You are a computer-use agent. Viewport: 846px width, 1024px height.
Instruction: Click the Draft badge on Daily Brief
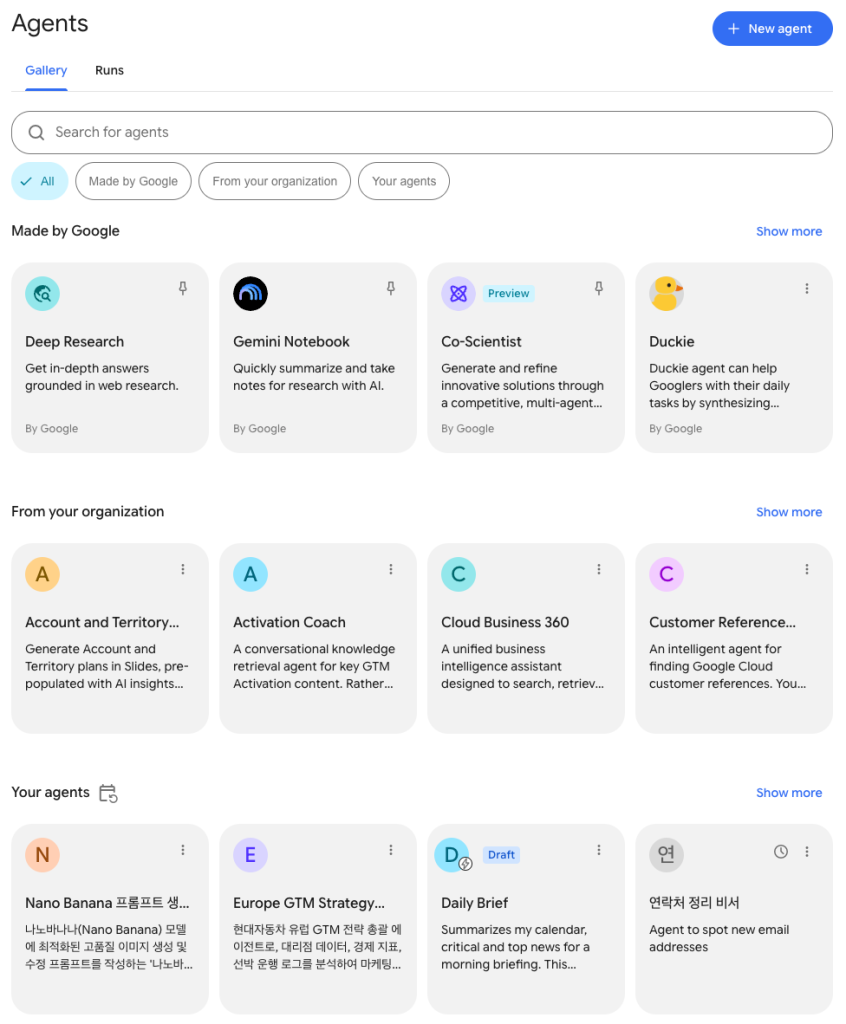point(501,855)
